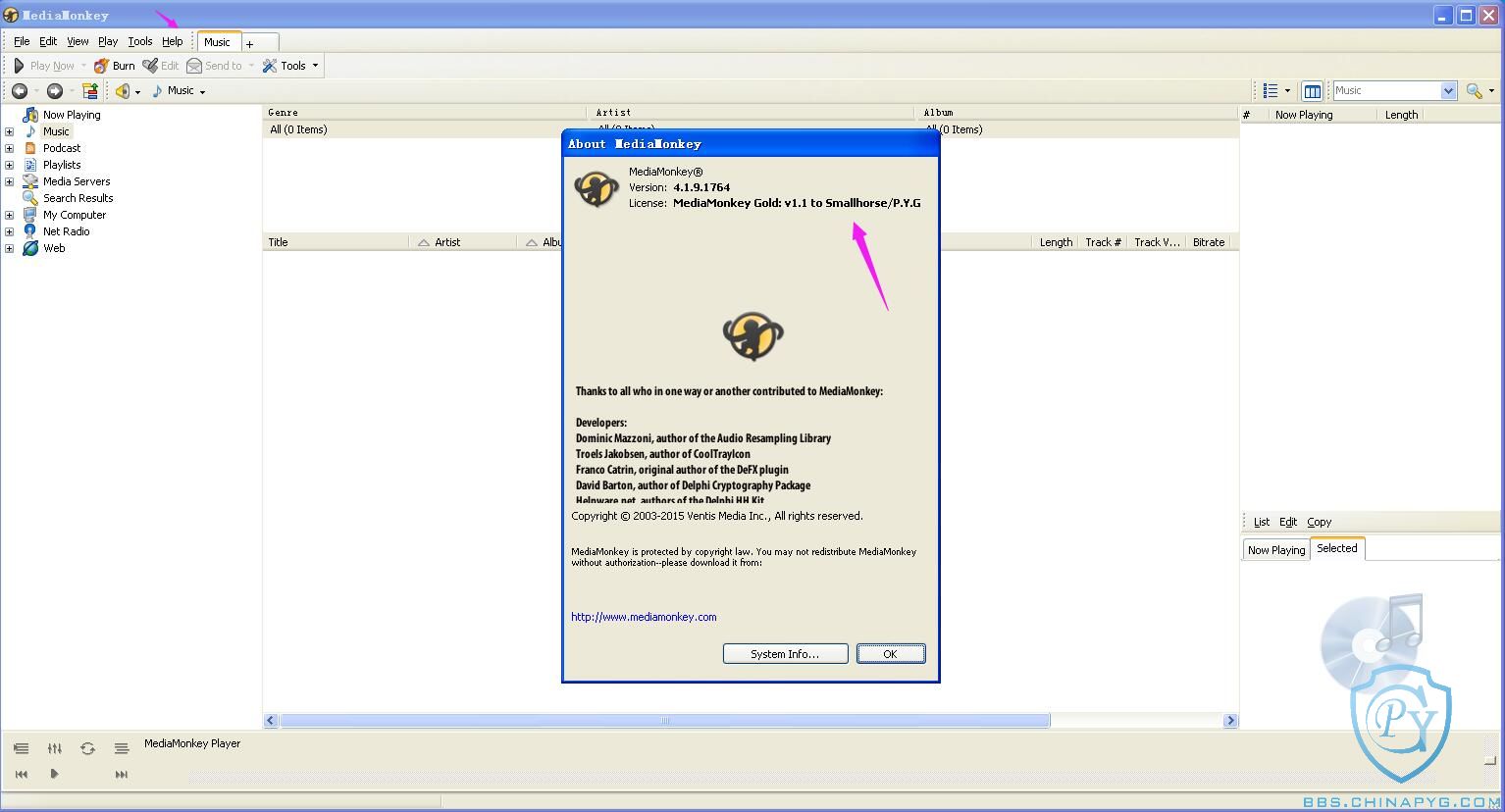Open the equalizer sliders icon
Screen dimensions: 1505x812
(55, 748)
